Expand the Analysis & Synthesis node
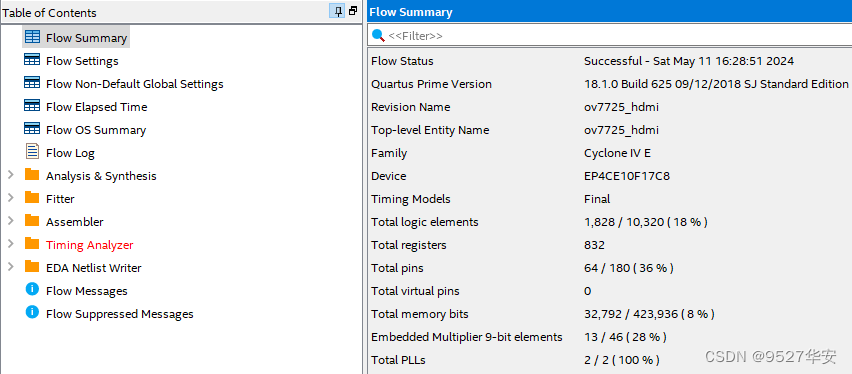 pos(10,175)
